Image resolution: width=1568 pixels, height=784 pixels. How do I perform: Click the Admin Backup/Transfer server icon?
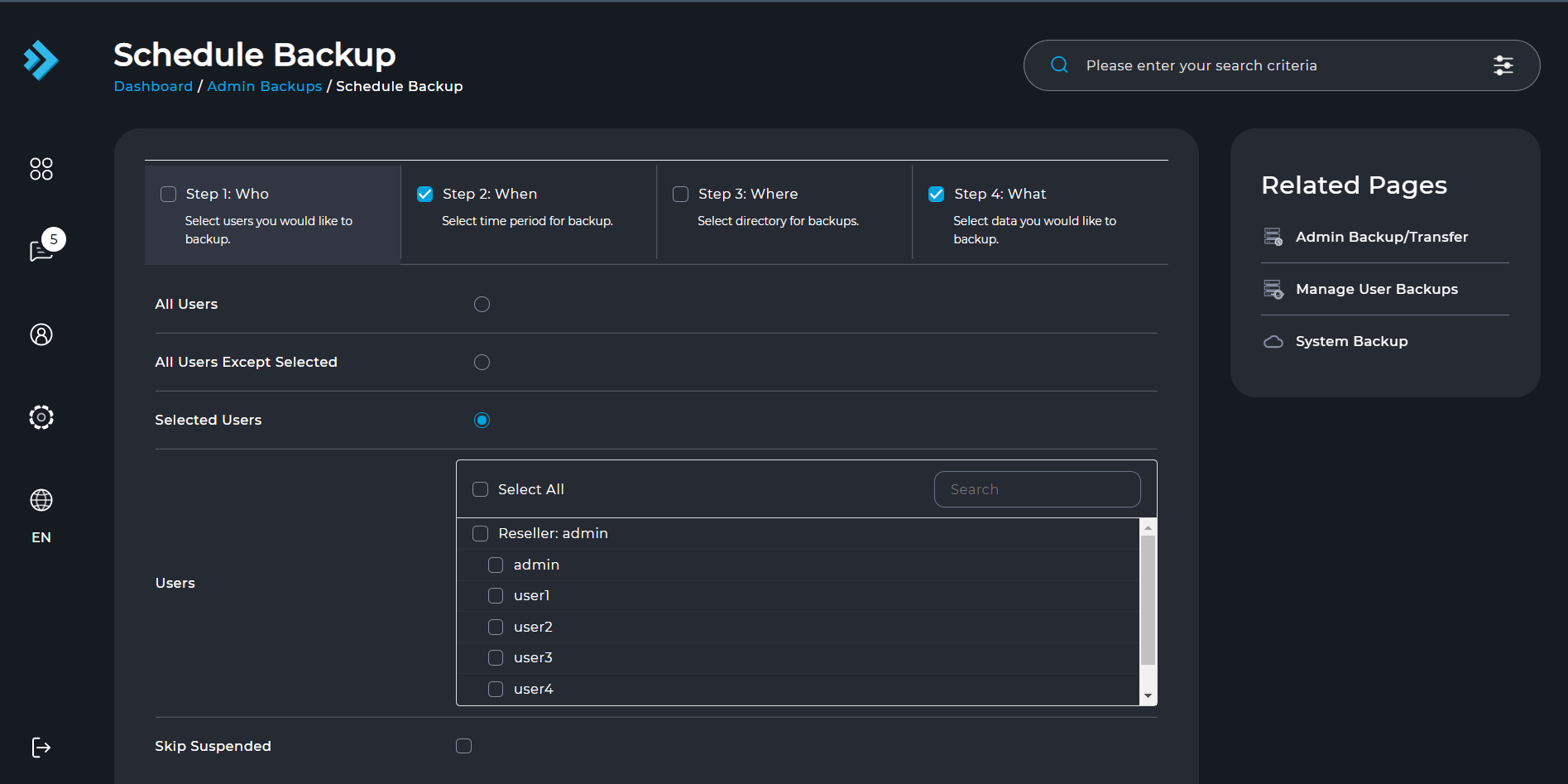point(1273,237)
